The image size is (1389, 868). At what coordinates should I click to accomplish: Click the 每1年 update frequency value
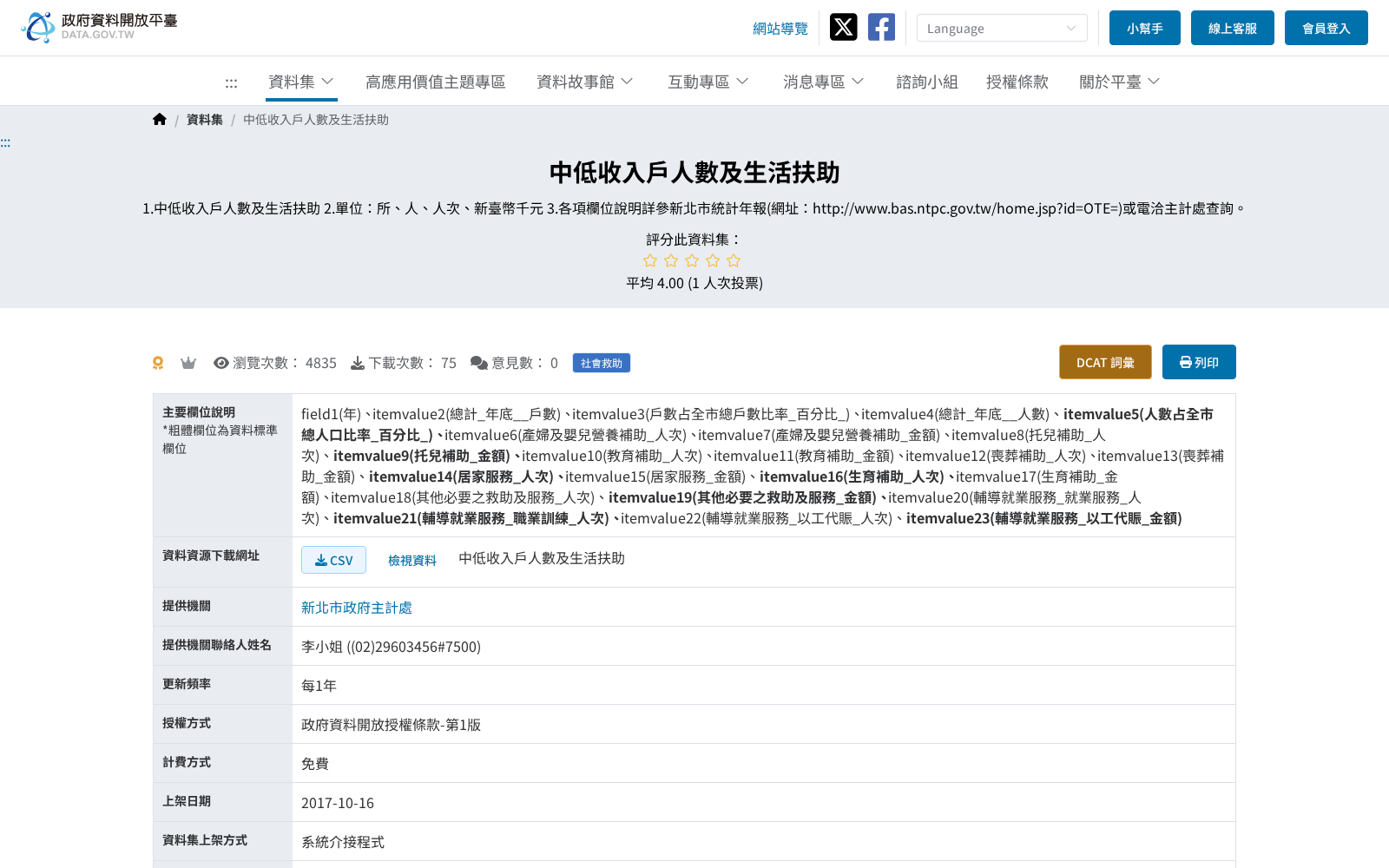(x=319, y=686)
